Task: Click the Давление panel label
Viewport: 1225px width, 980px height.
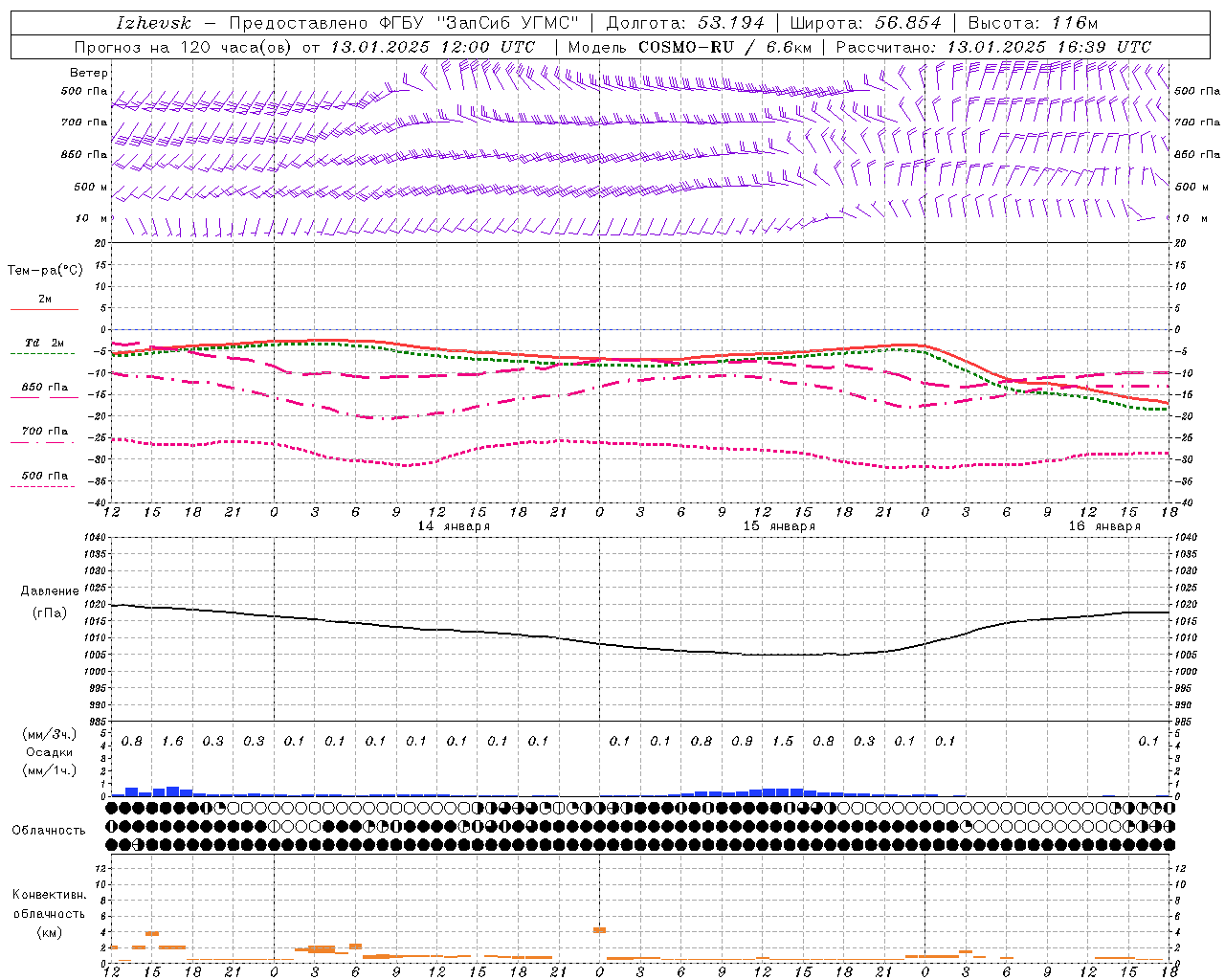Action: [x=50, y=591]
